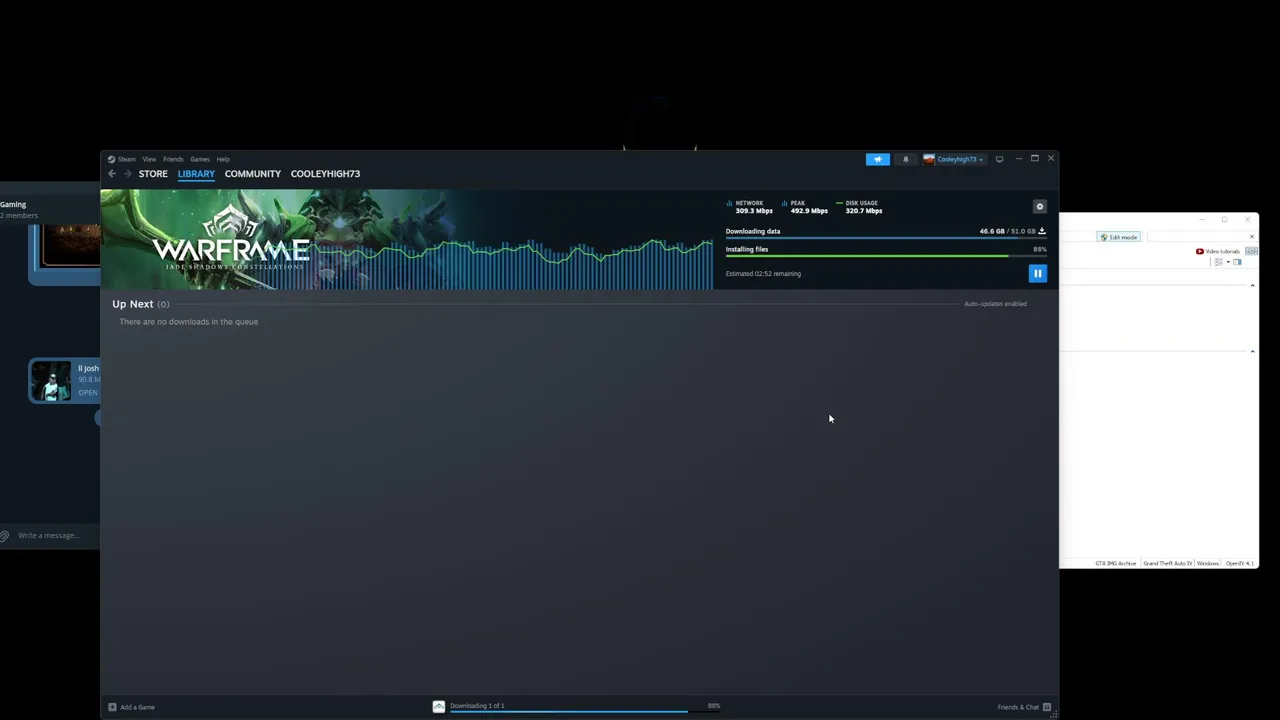Image resolution: width=1280 pixels, height=720 pixels.
Task: Click the Big Picture mode monitor icon
Action: click(x=999, y=159)
